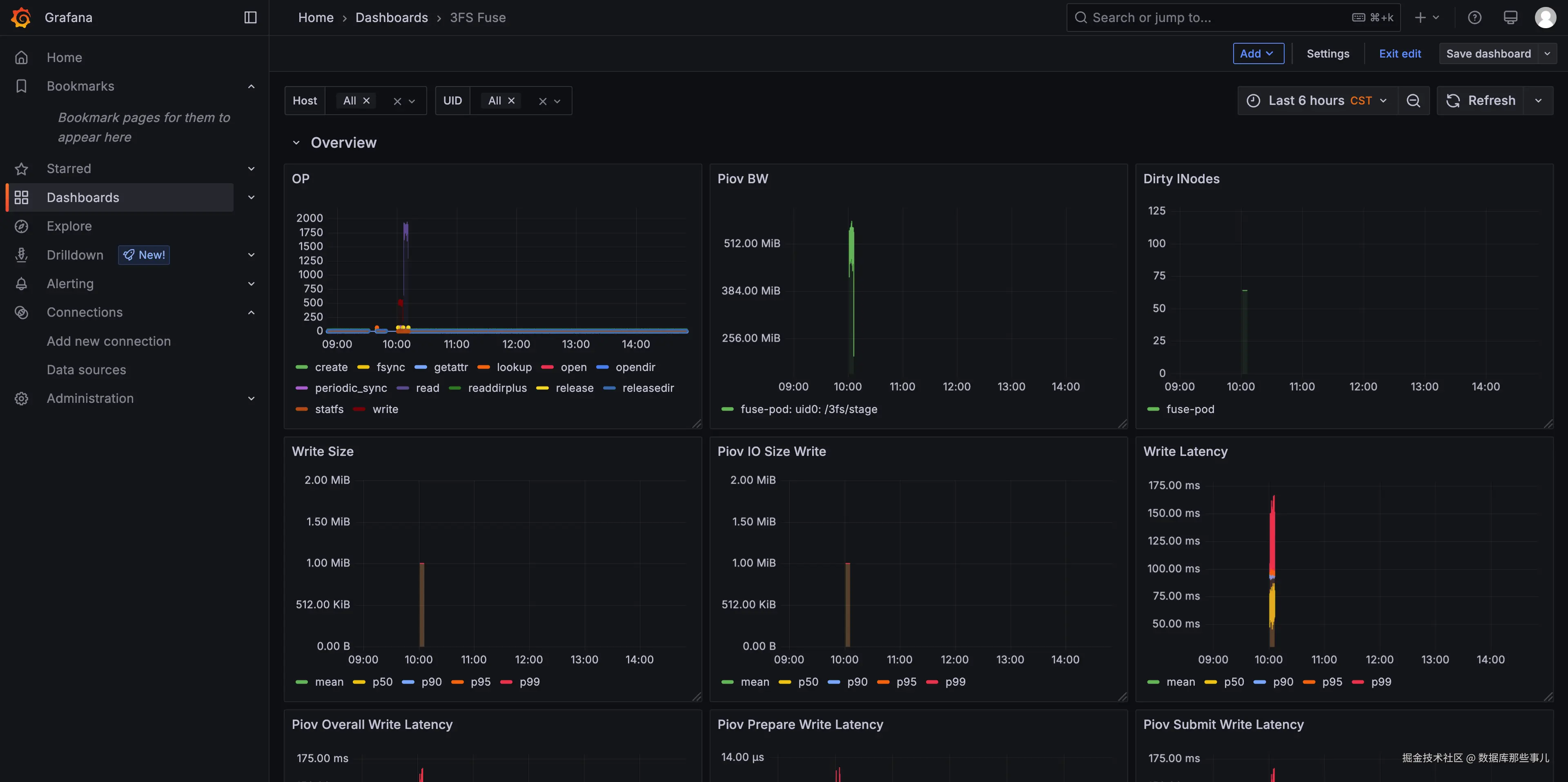This screenshot has width=1568, height=782.
Task: Collapse the Overview row
Action: coord(296,143)
